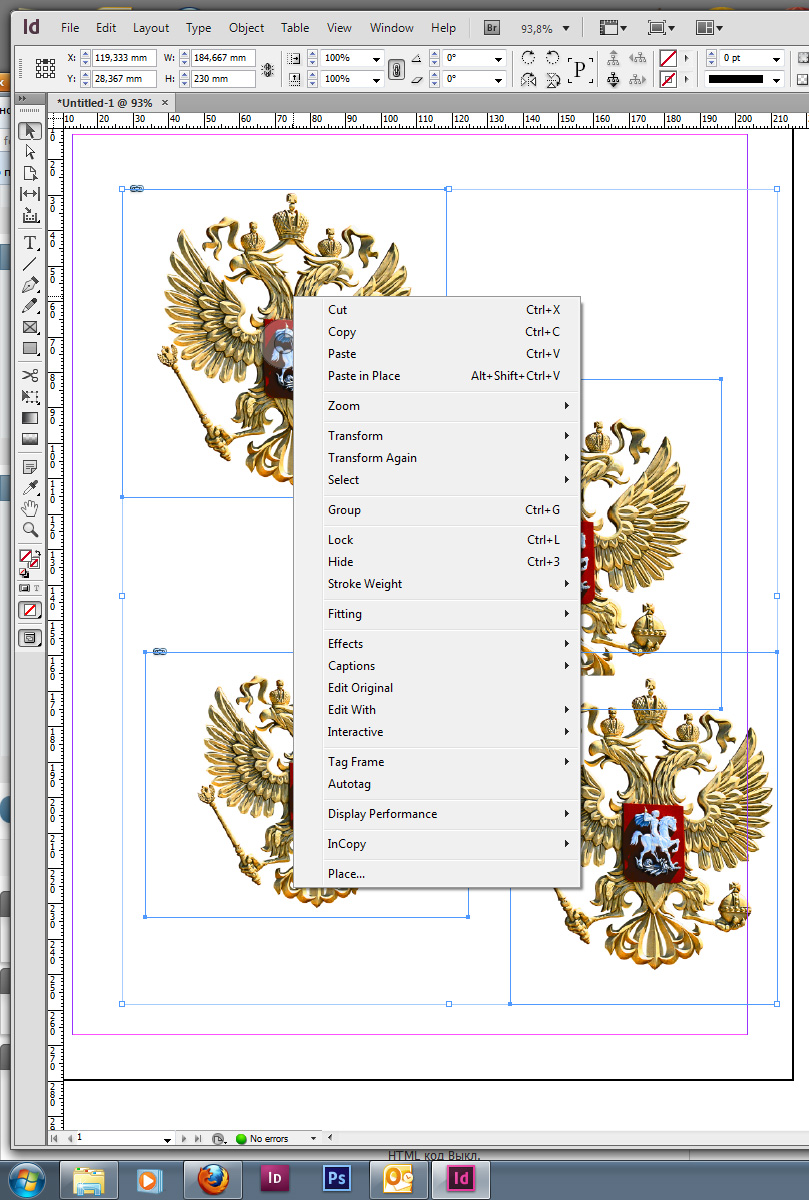Open the Preflight options icon in status bar
The width and height of the screenshot is (809, 1200).
pyautogui.click(x=218, y=1139)
